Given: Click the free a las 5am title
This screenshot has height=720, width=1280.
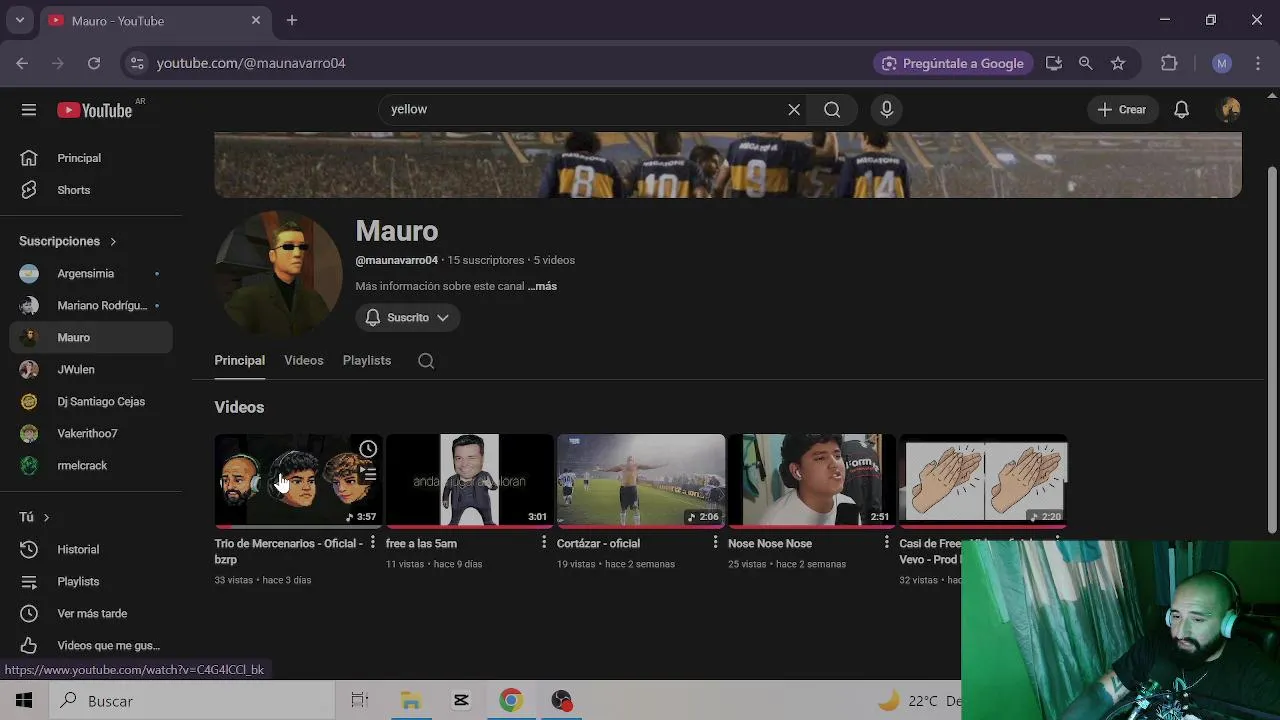Looking at the screenshot, I should [x=421, y=543].
